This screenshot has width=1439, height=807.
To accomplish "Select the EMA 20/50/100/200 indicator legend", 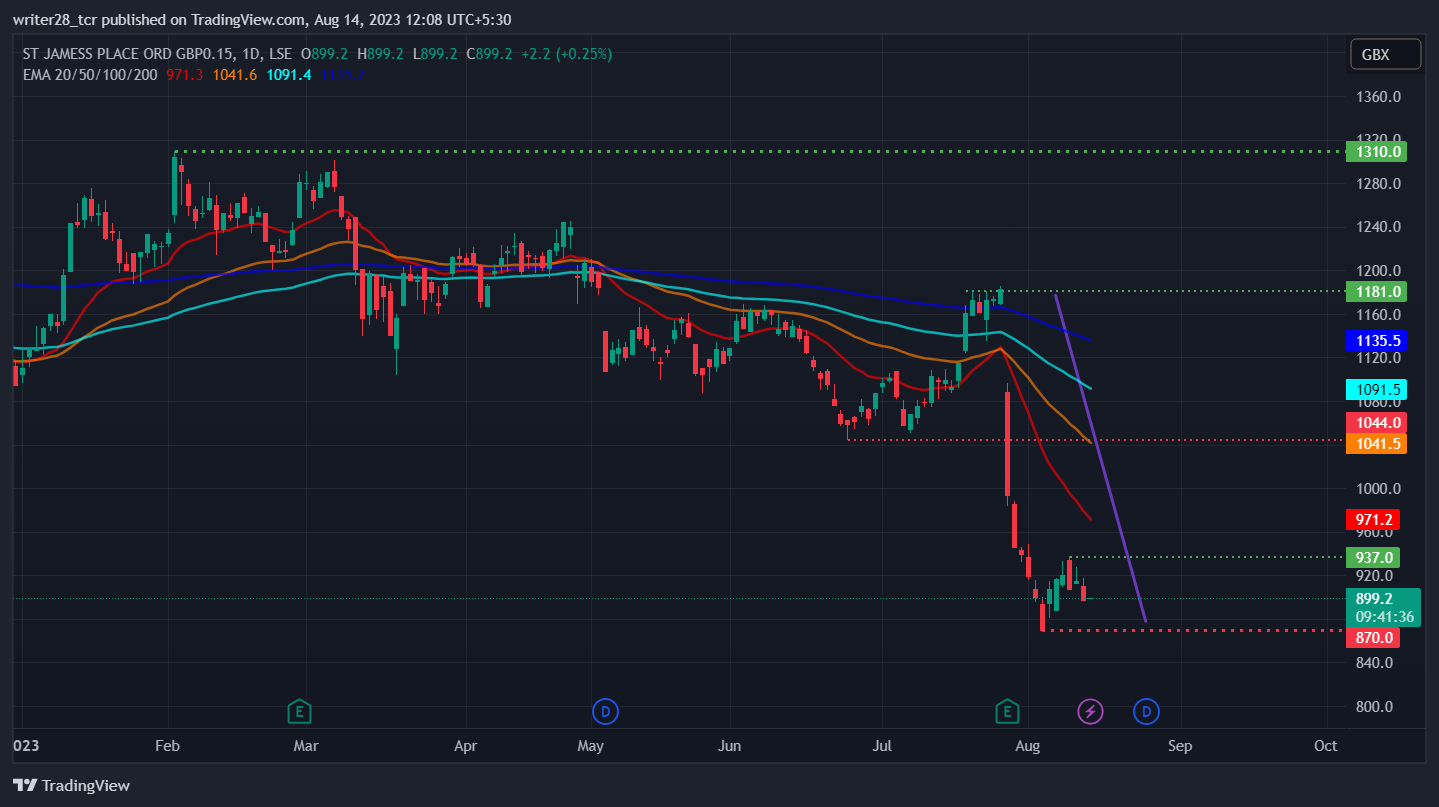I will pyautogui.click(x=90, y=75).
